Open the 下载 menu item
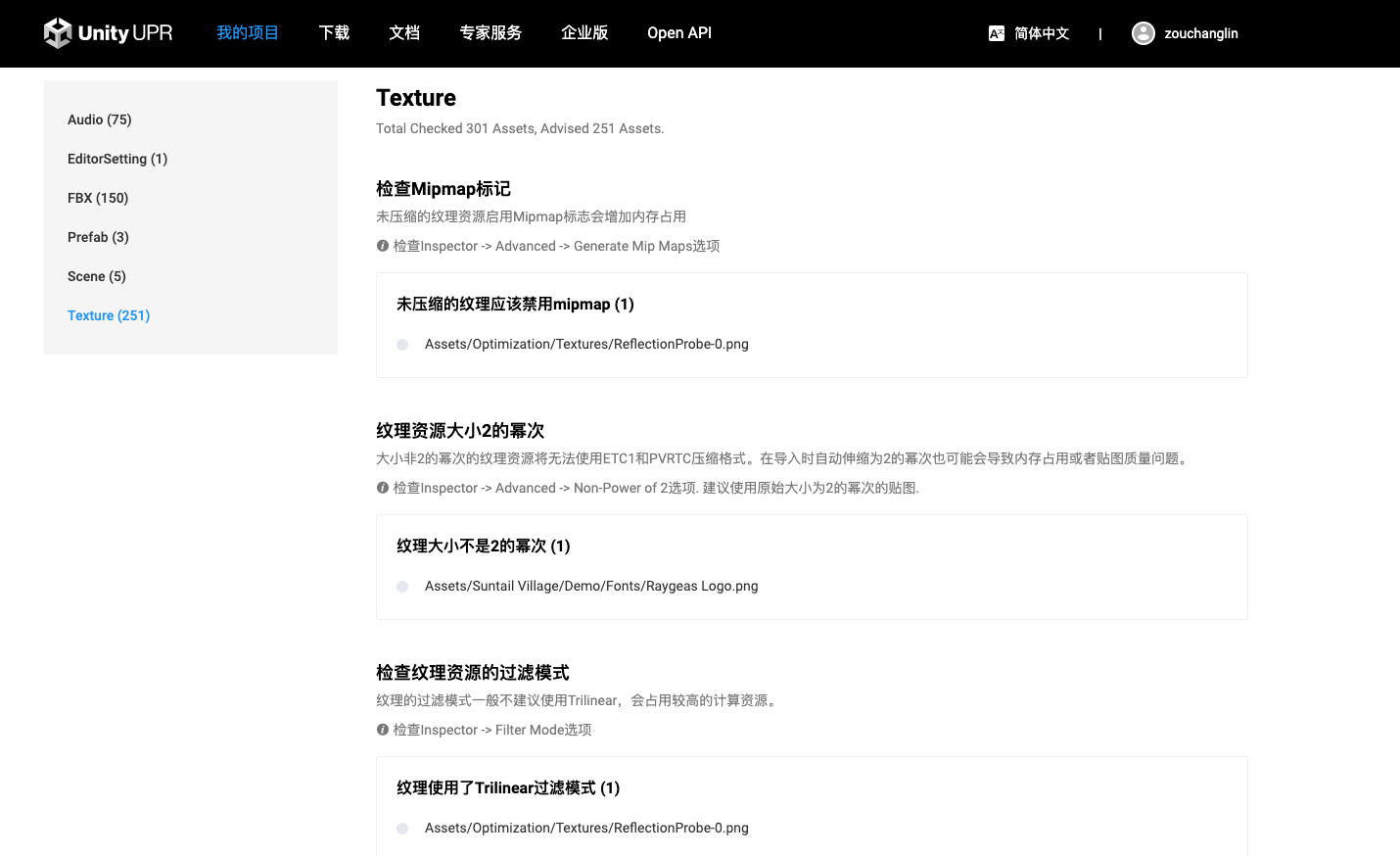 [334, 33]
